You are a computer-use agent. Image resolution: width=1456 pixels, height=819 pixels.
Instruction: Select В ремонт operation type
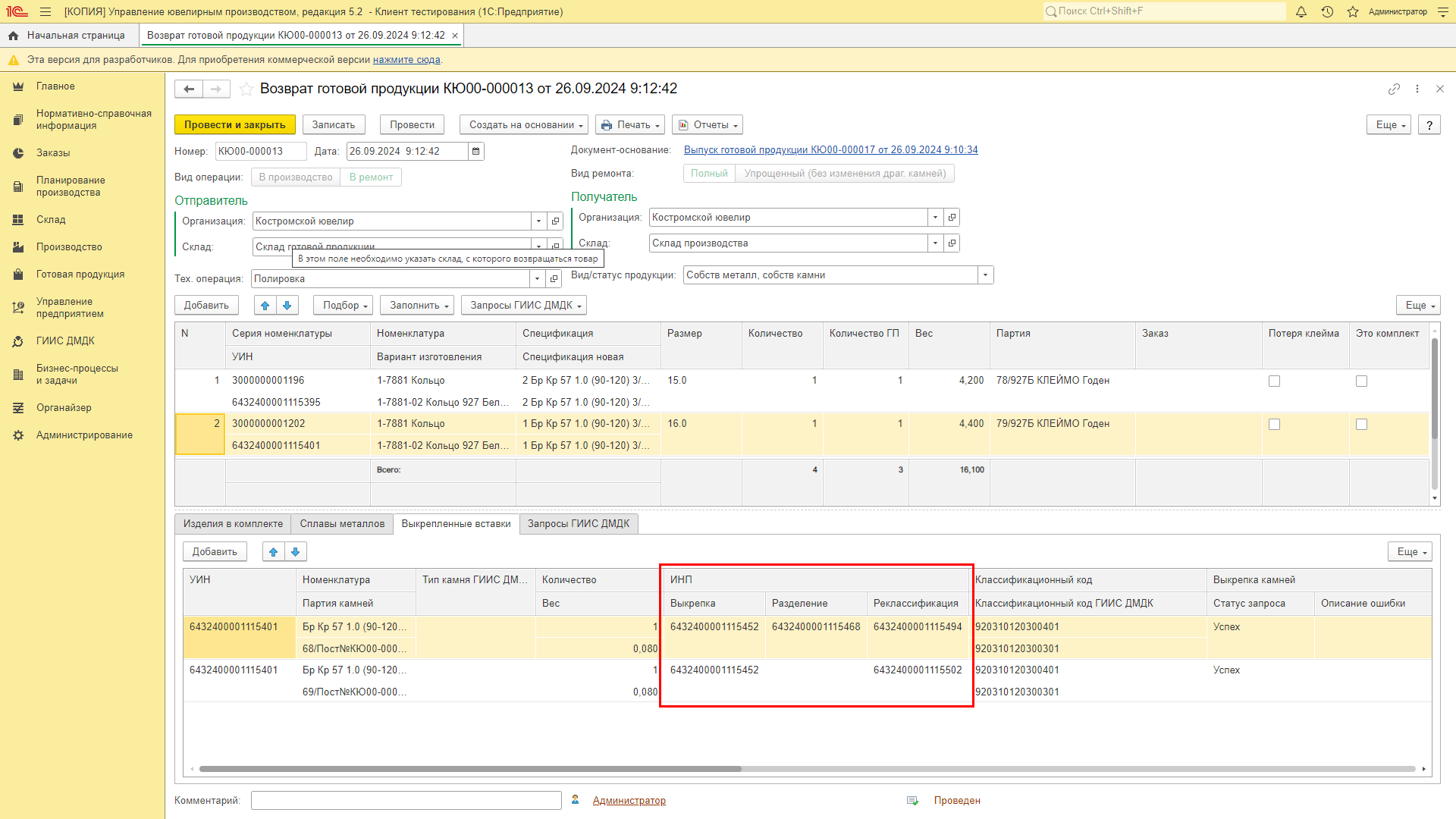pyautogui.click(x=371, y=177)
